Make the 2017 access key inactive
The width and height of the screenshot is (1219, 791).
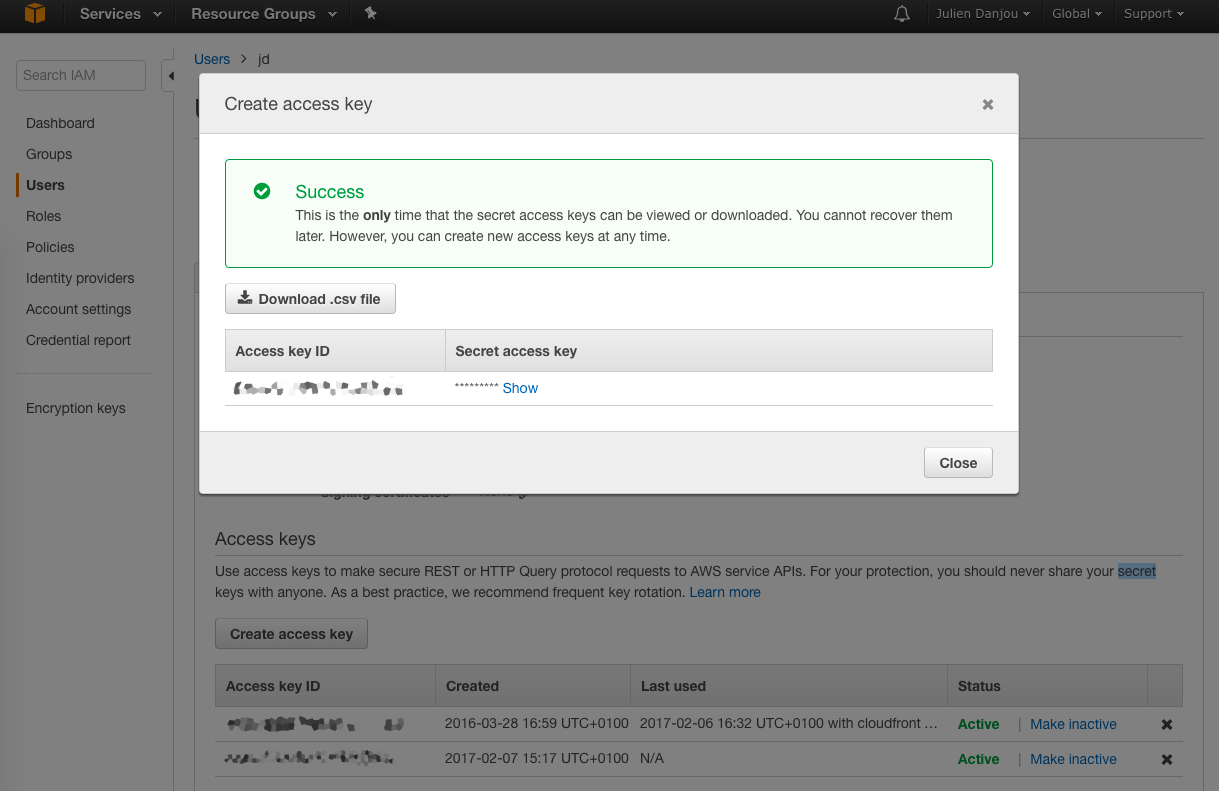pos(1073,760)
